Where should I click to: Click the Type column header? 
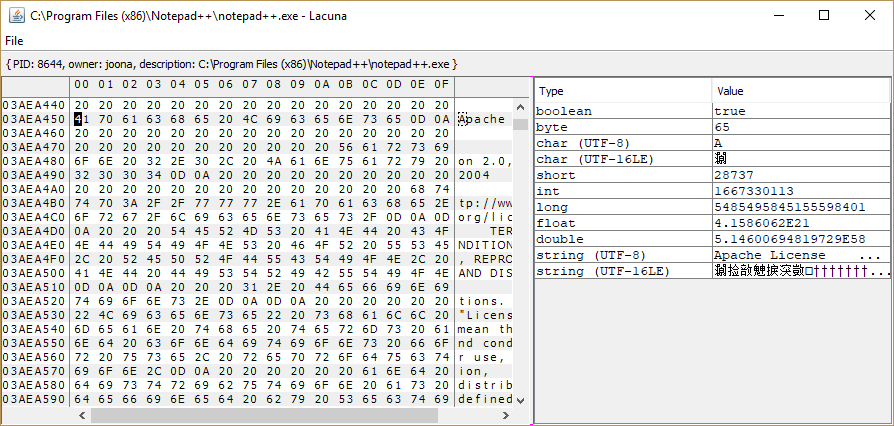[622, 91]
